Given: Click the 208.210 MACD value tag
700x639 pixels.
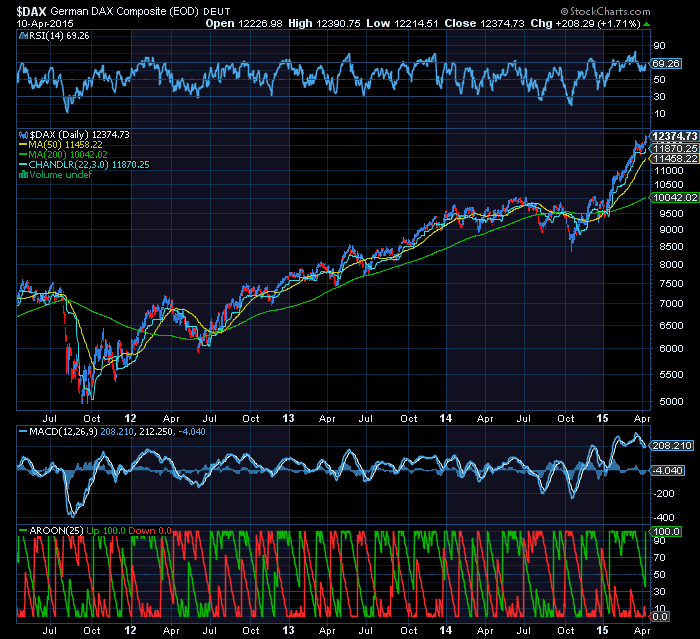Looking at the screenshot, I should coord(672,445).
